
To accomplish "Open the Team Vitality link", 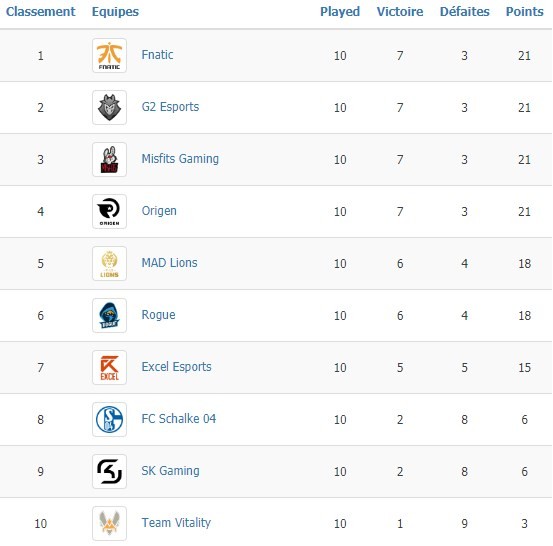I will point(176,522).
